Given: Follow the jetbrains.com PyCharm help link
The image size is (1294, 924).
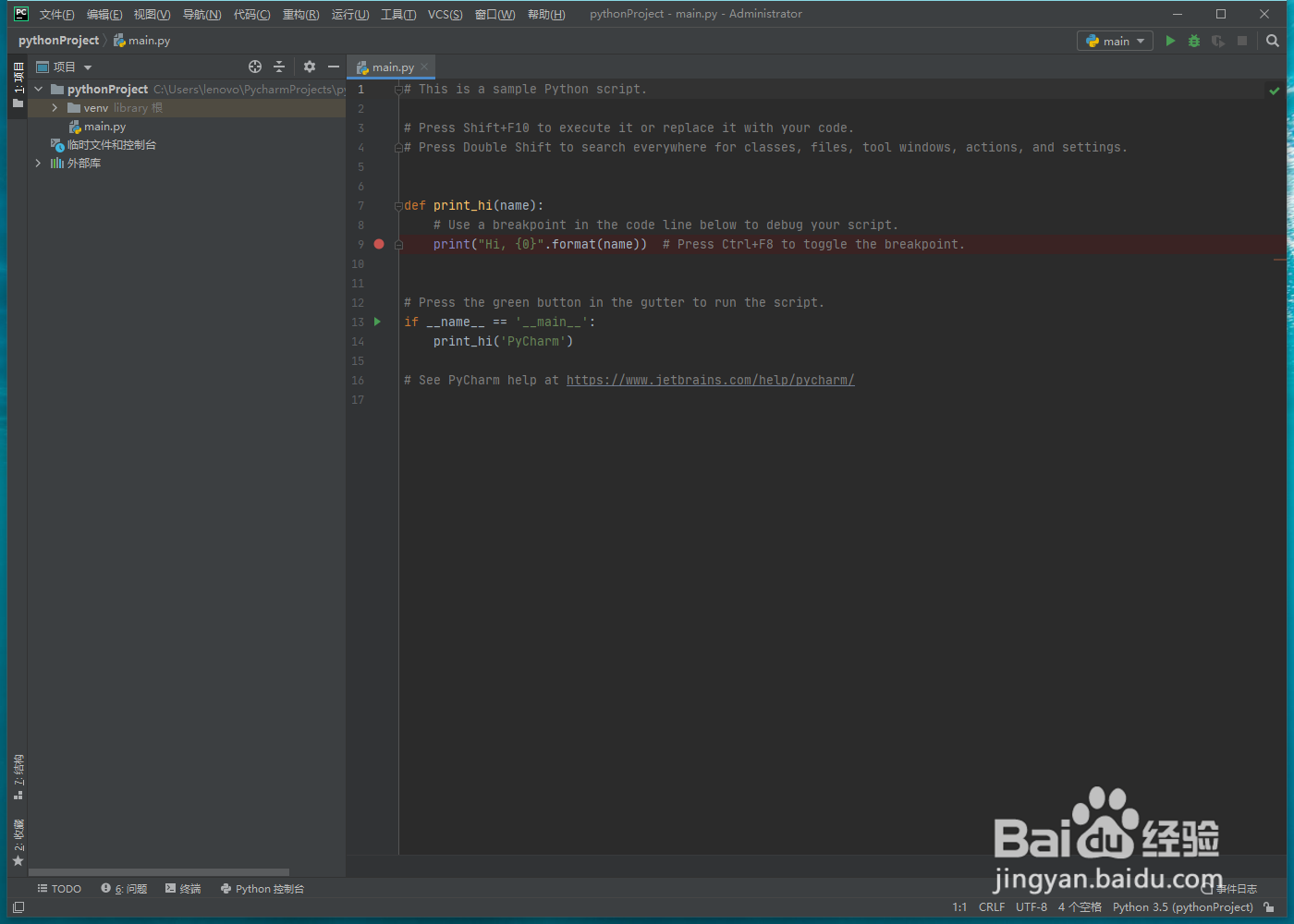Looking at the screenshot, I should click(x=710, y=380).
